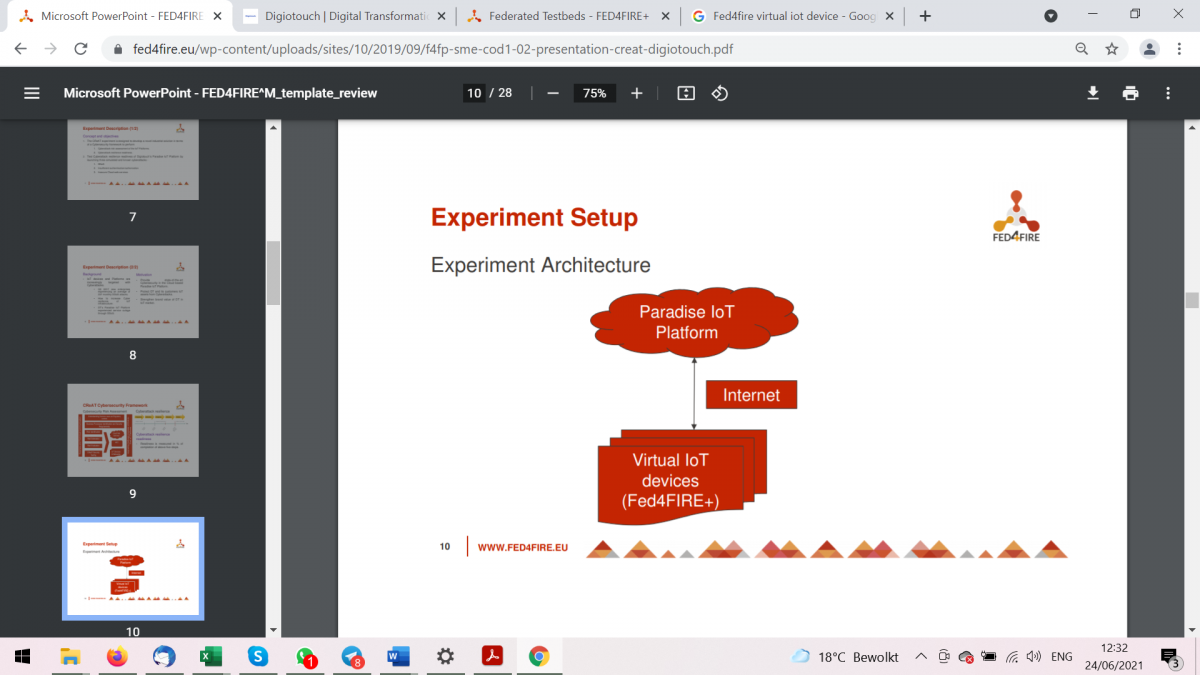Zoom out of the PDF document
This screenshot has height=675, width=1200.
coord(553,93)
